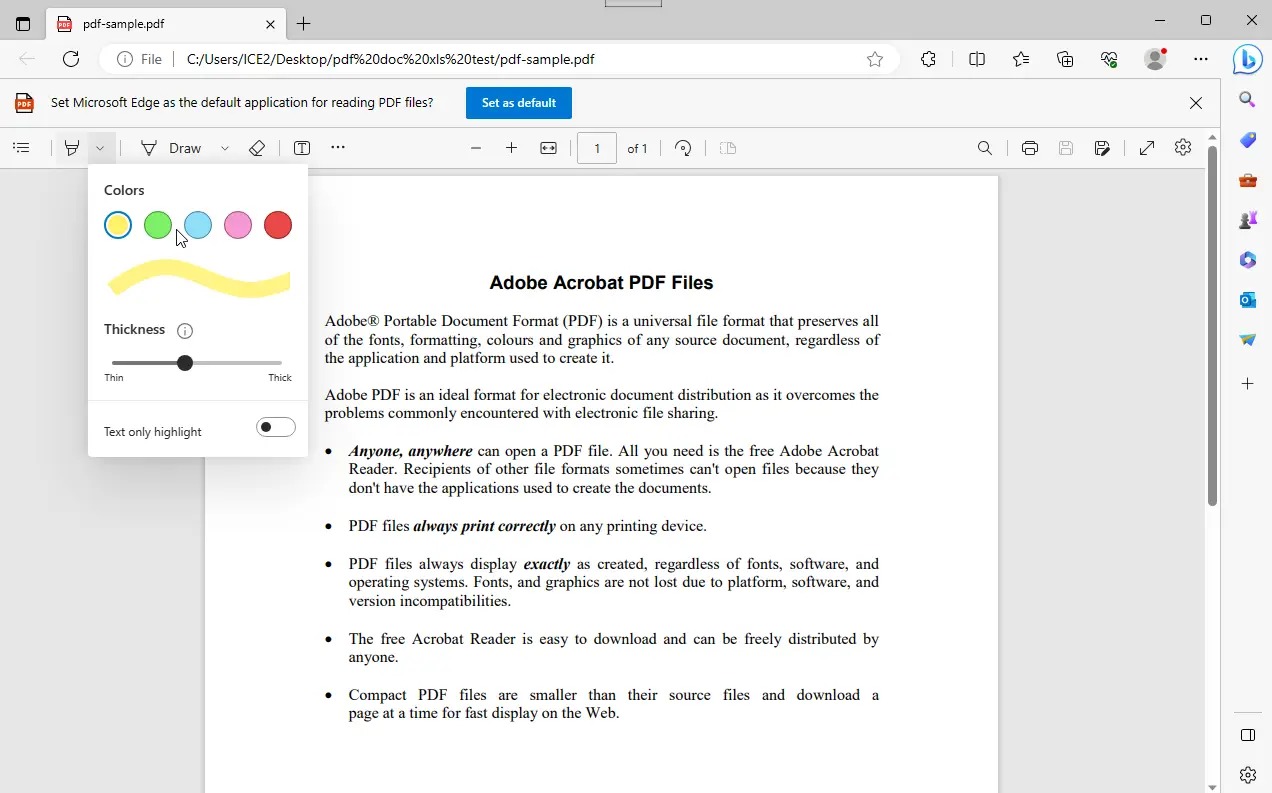The height and width of the screenshot is (793, 1272).
Task: Add a sidebar app with plus
Action: 1248,384
